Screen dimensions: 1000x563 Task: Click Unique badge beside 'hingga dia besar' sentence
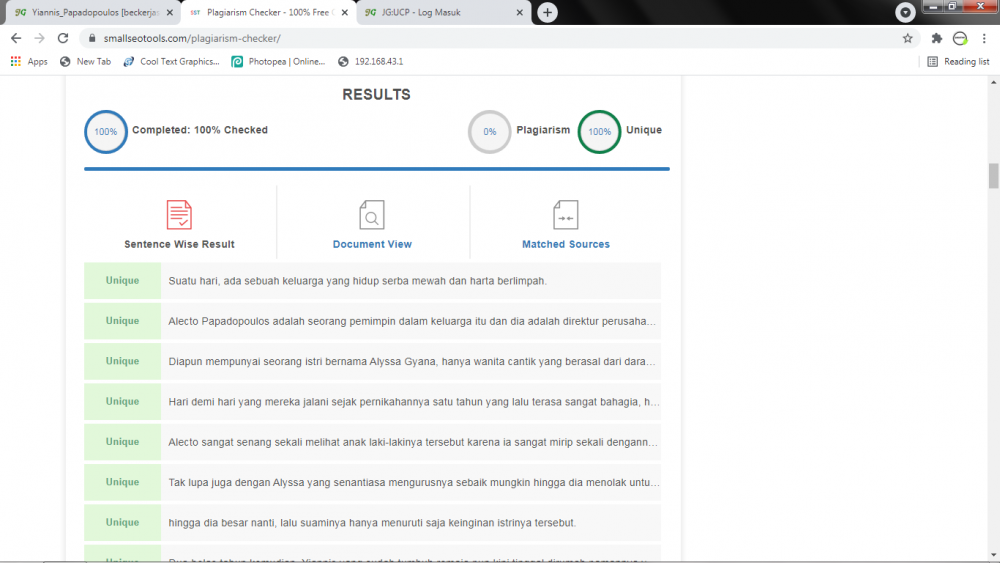122,522
